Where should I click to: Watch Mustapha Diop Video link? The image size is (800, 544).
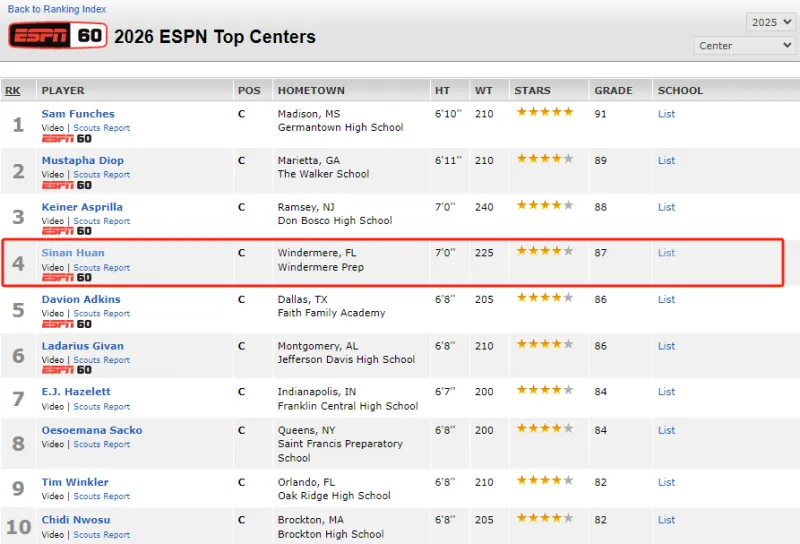(53, 175)
